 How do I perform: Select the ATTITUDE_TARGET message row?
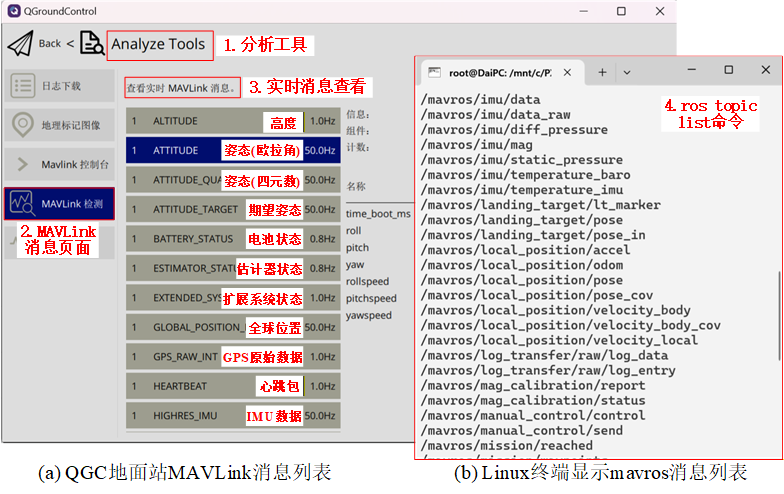click(x=233, y=209)
